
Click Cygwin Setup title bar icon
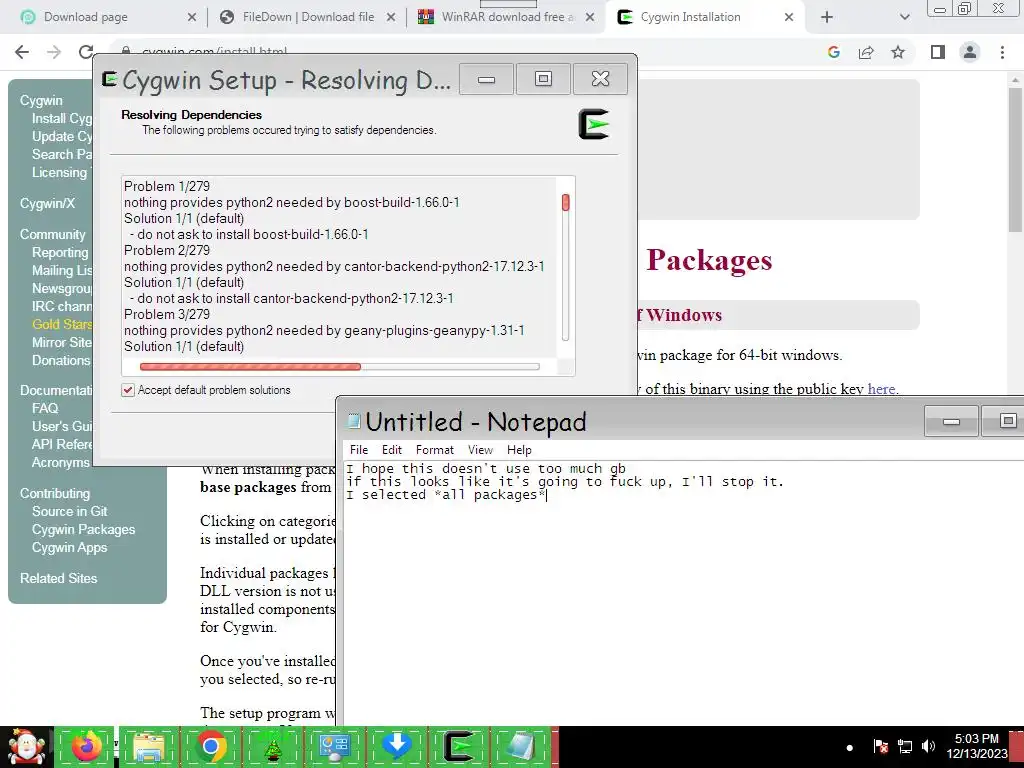tap(110, 80)
